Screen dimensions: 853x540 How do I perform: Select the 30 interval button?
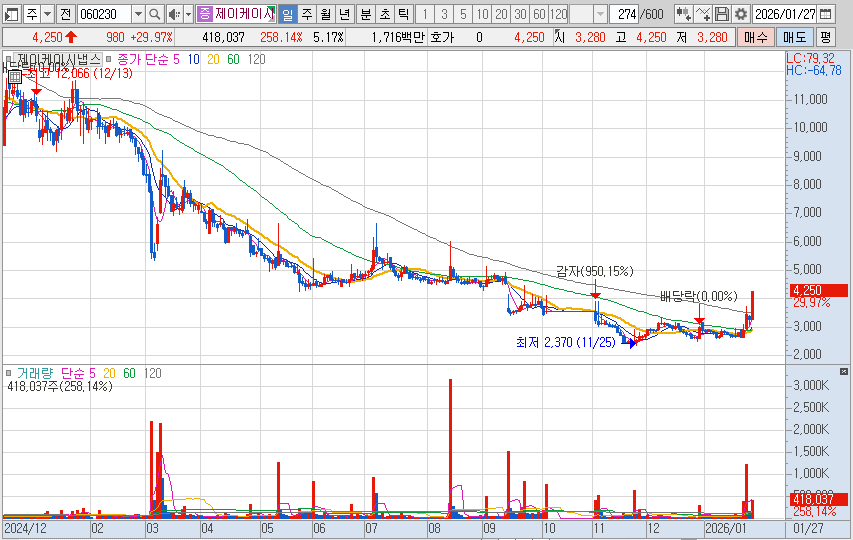[x=520, y=14]
